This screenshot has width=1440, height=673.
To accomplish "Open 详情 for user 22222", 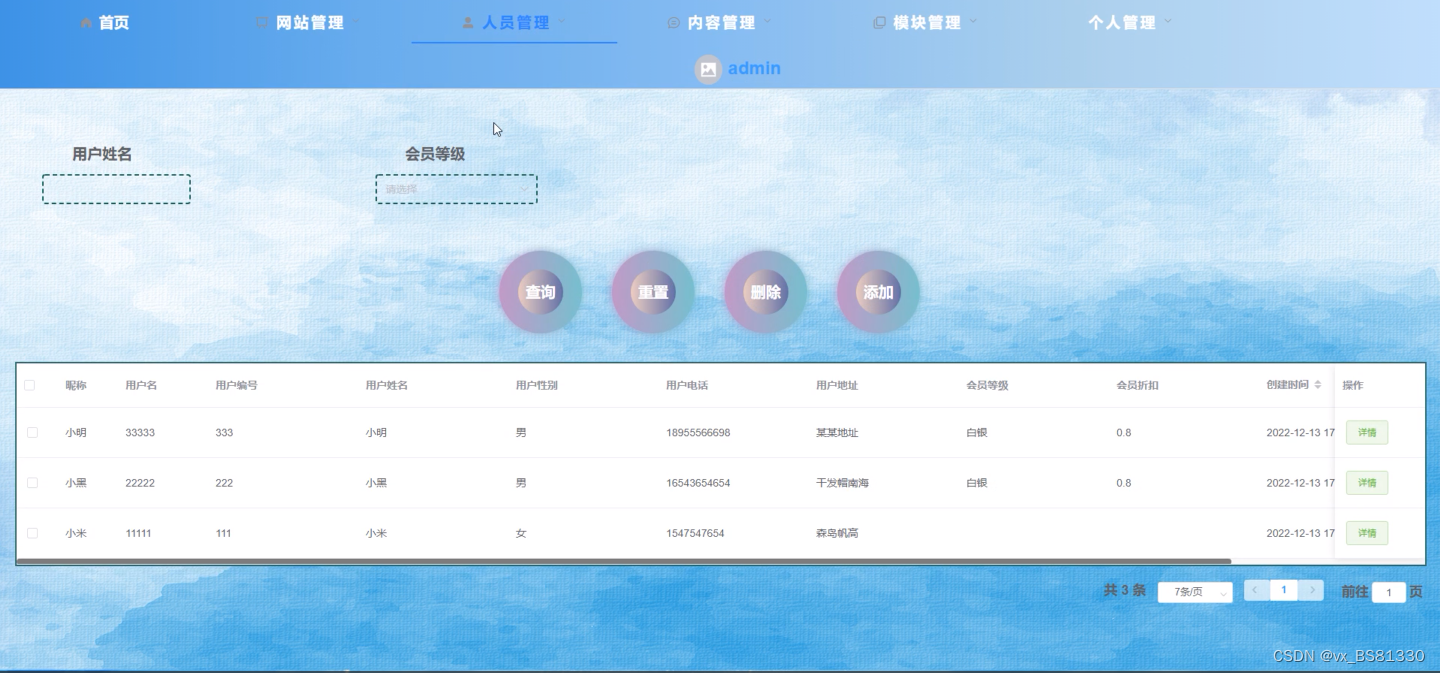I will click(x=1367, y=483).
